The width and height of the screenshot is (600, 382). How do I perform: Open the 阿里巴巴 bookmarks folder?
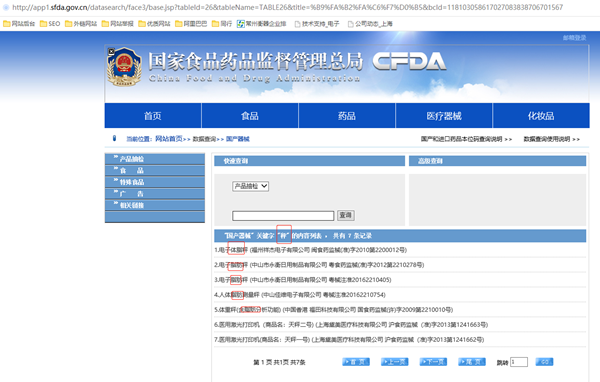click(x=191, y=24)
